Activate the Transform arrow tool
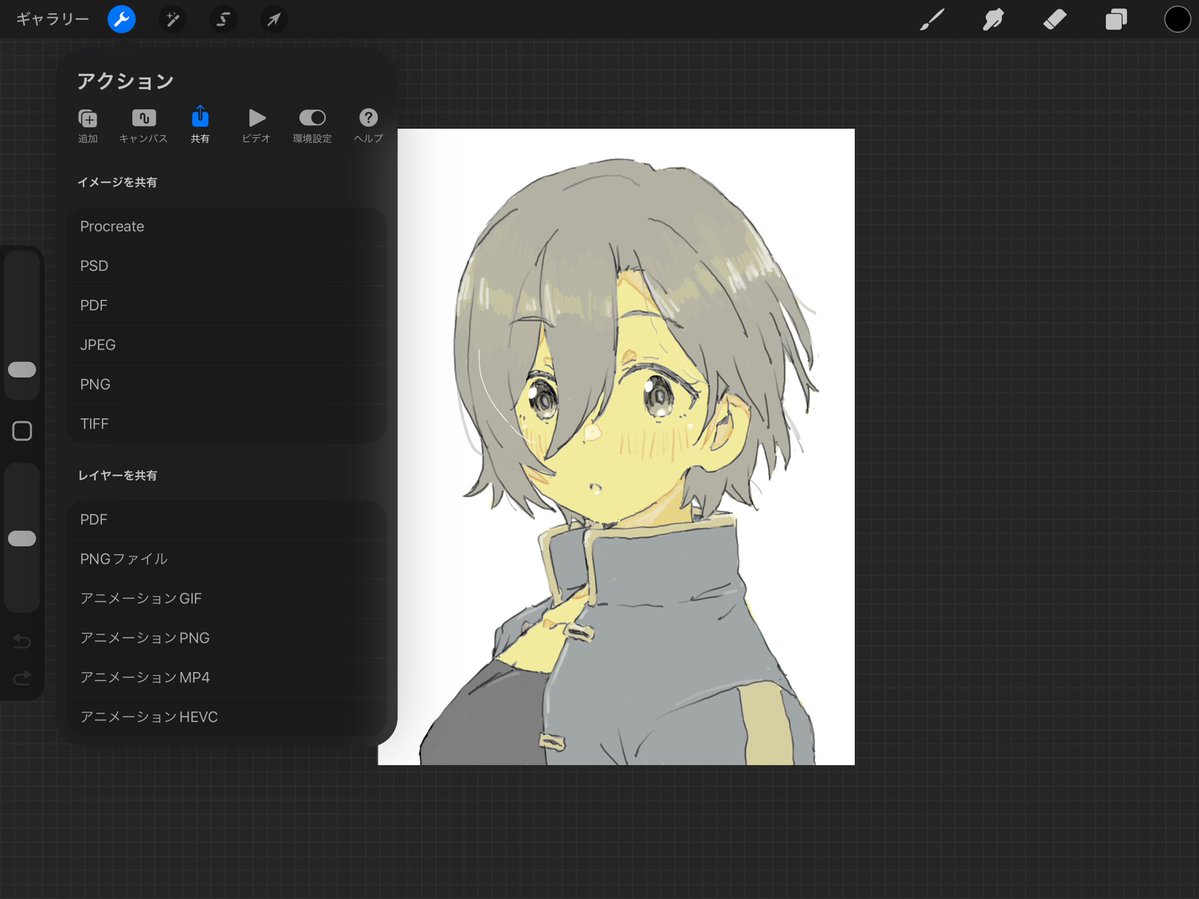 (274, 19)
